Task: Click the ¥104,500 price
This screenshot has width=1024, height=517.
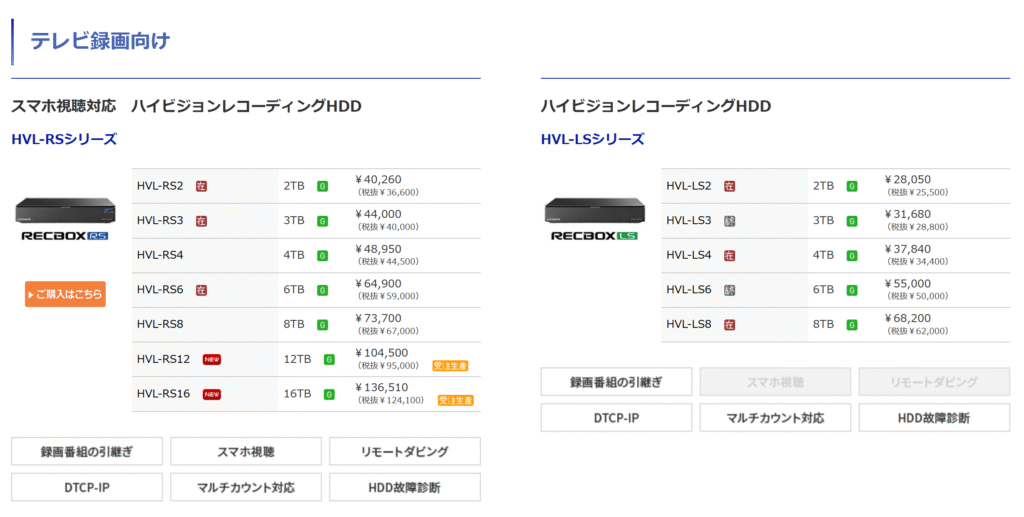Action: [381, 353]
